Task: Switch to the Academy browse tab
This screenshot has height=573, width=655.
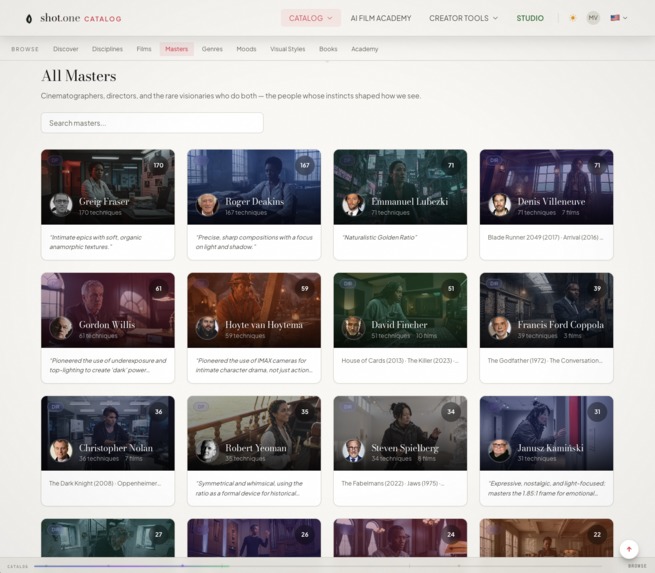Action: click(364, 49)
